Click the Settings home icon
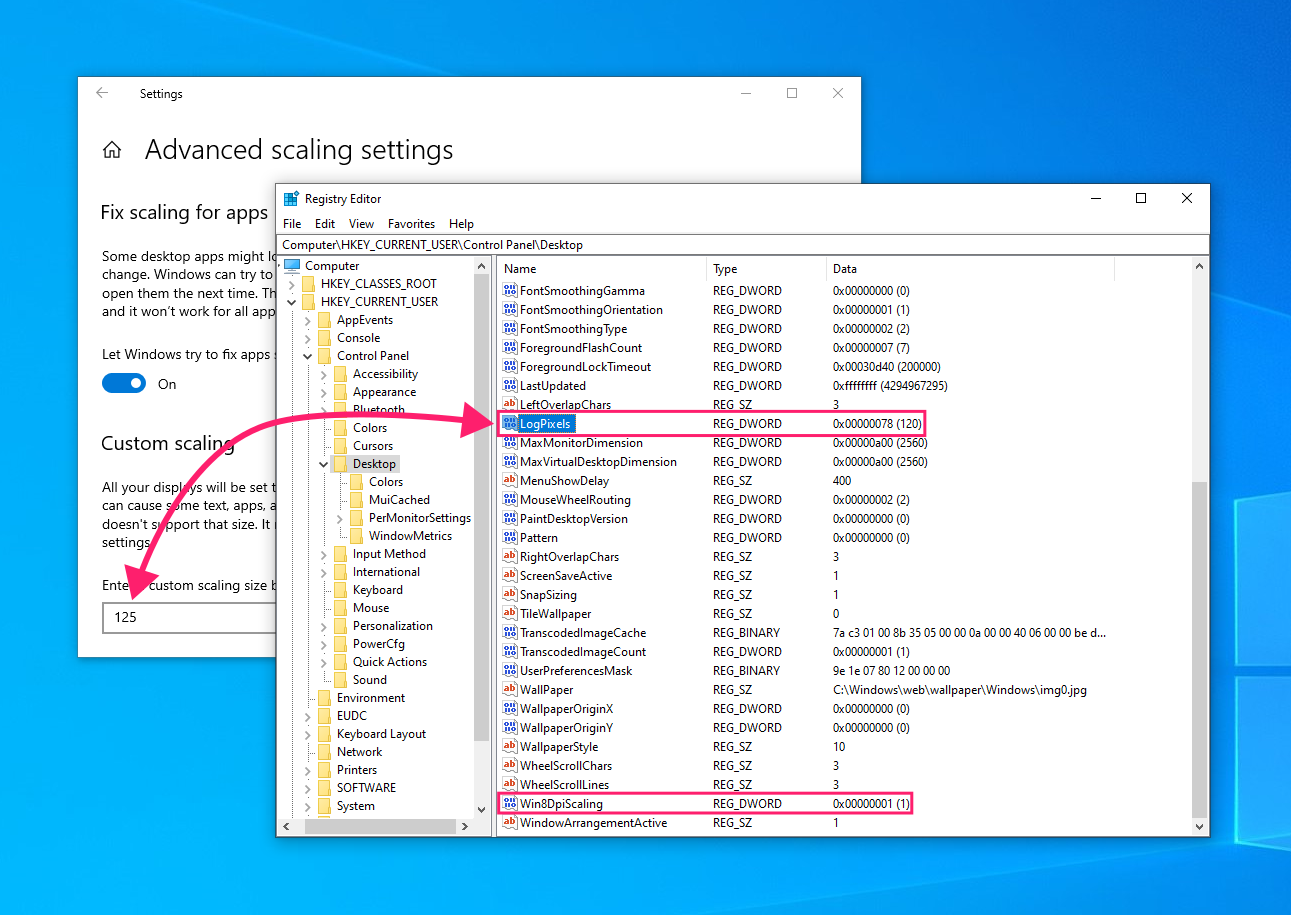This screenshot has width=1291, height=915. point(112,150)
